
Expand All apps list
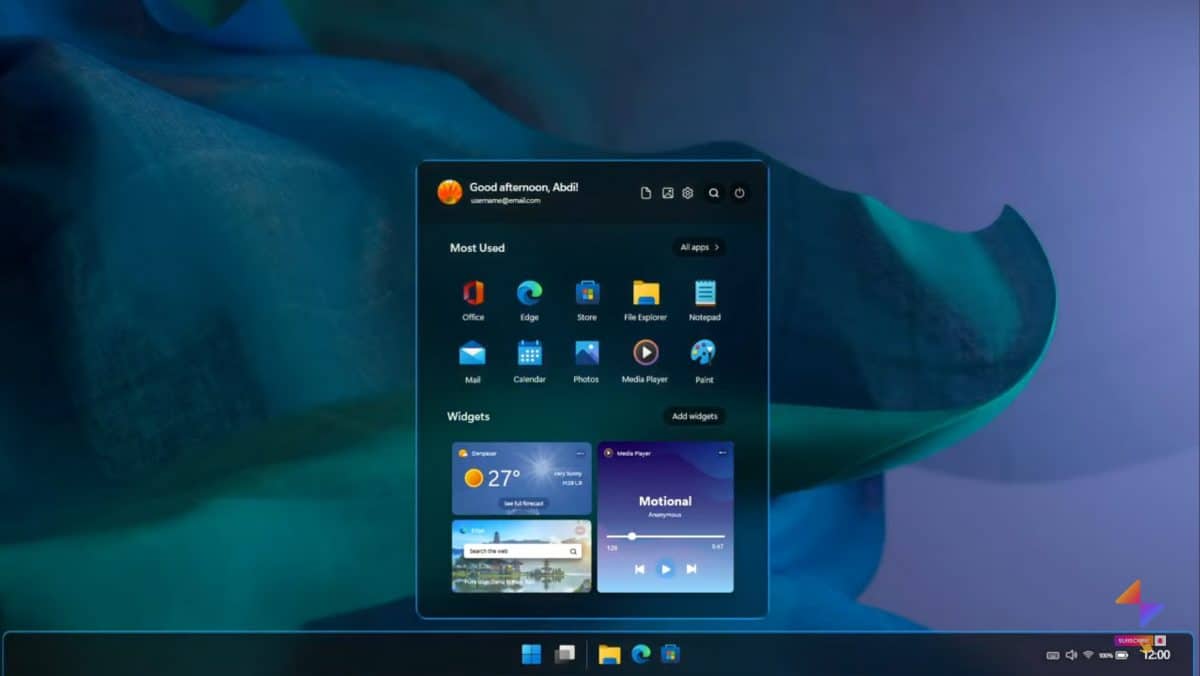click(x=699, y=247)
